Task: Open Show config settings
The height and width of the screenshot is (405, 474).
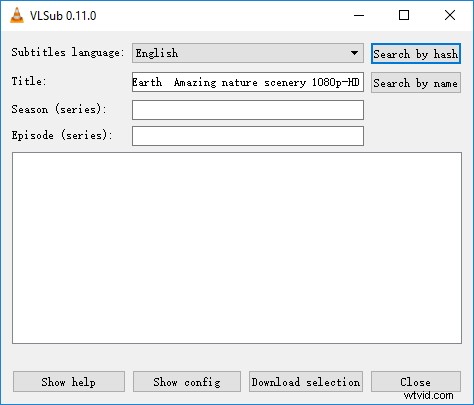Action: tap(187, 382)
